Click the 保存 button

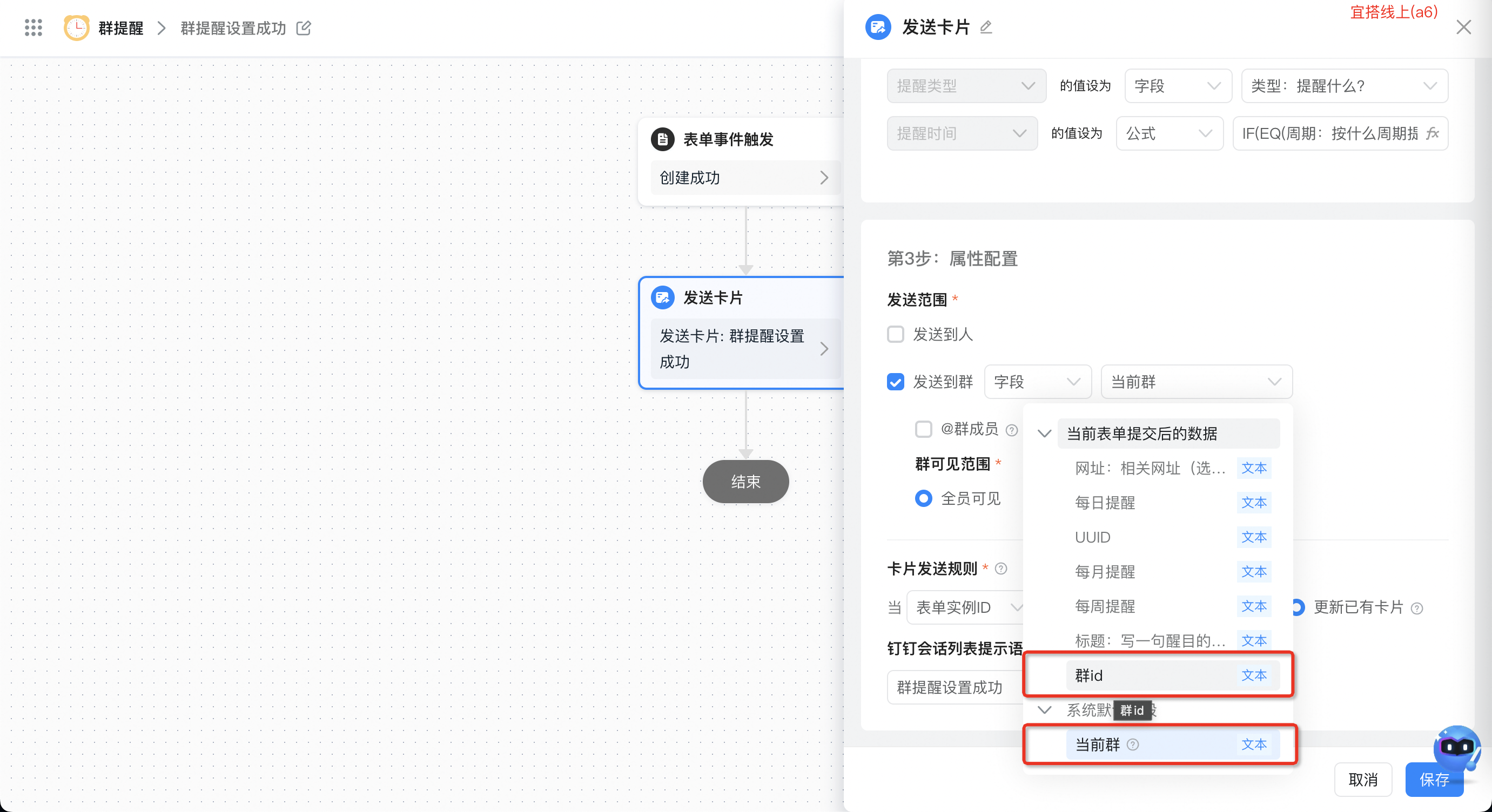click(1434, 780)
